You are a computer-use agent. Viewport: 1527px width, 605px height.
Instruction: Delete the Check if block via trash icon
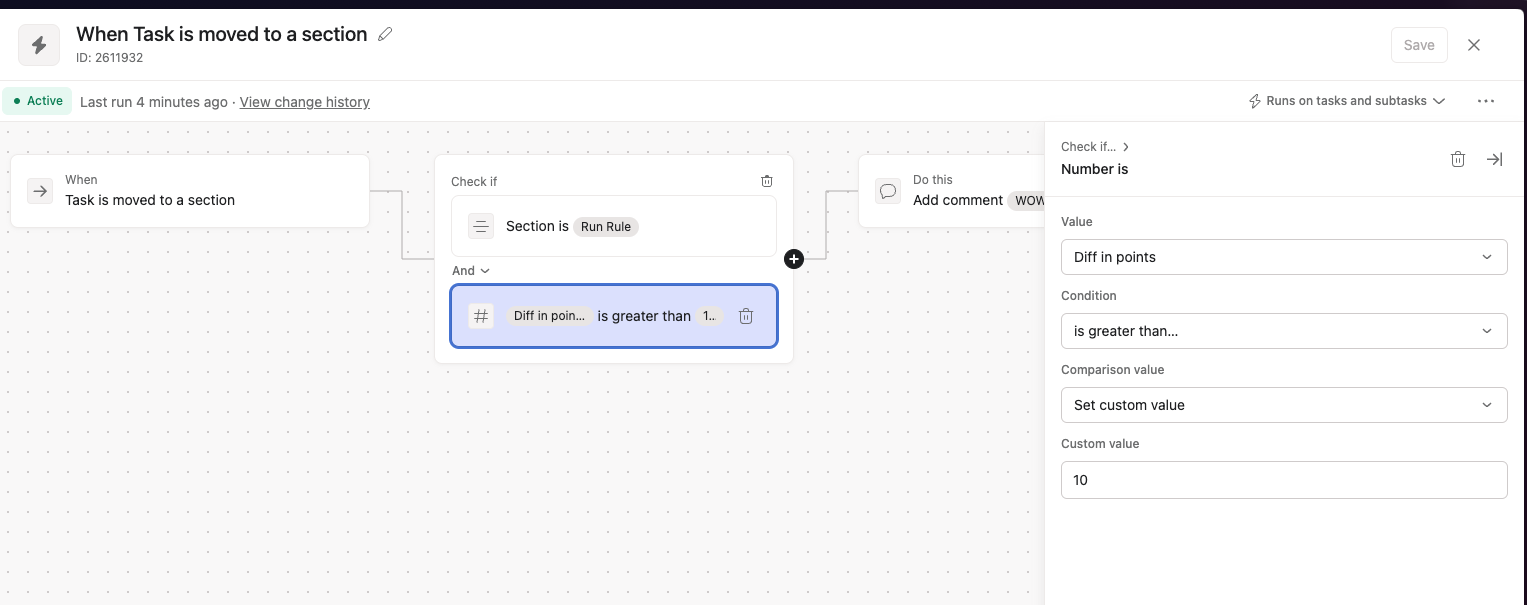click(767, 181)
